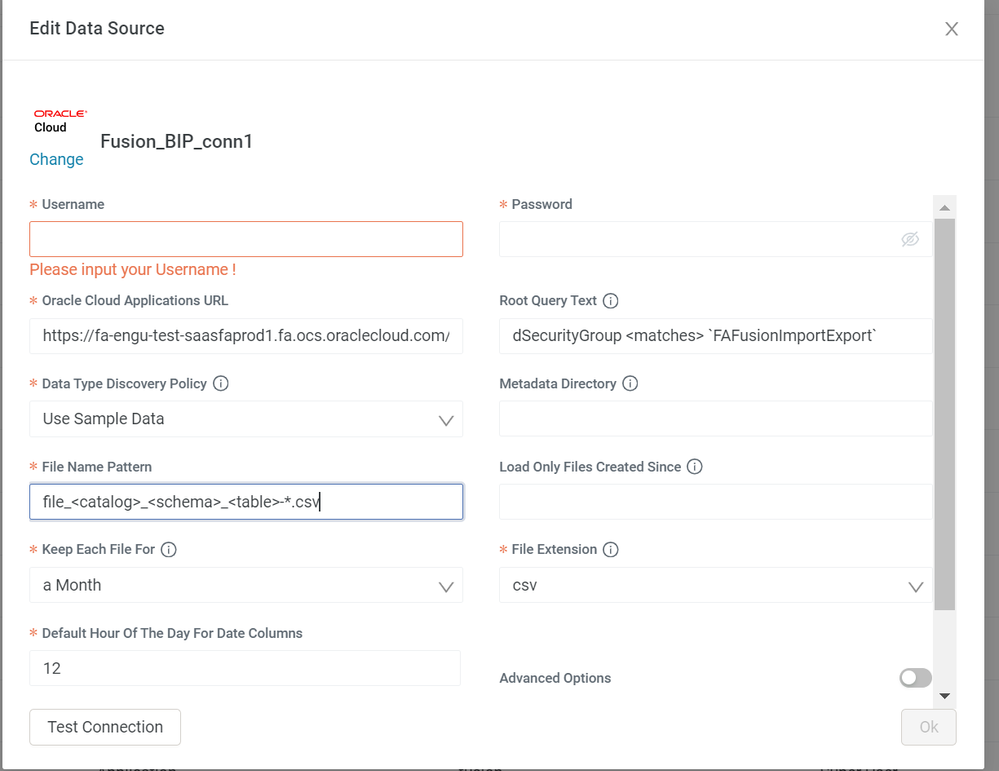Click info icon next to File Extension

[x=611, y=550]
